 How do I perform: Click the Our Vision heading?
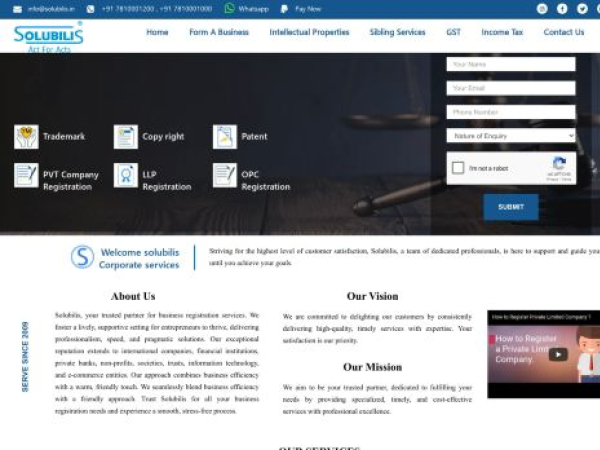click(x=372, y=296)
